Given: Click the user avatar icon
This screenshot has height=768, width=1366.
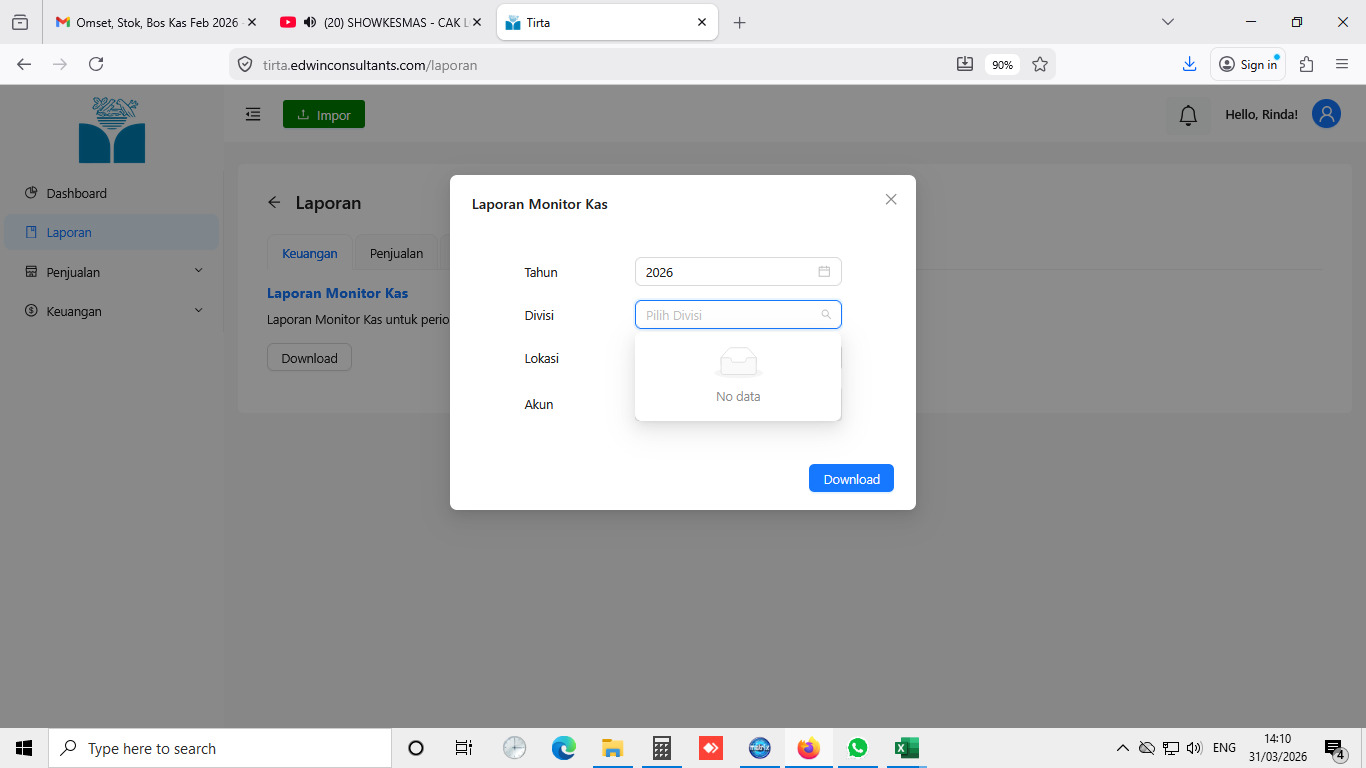Looking at the screenshot, I should coord(1326,114).
